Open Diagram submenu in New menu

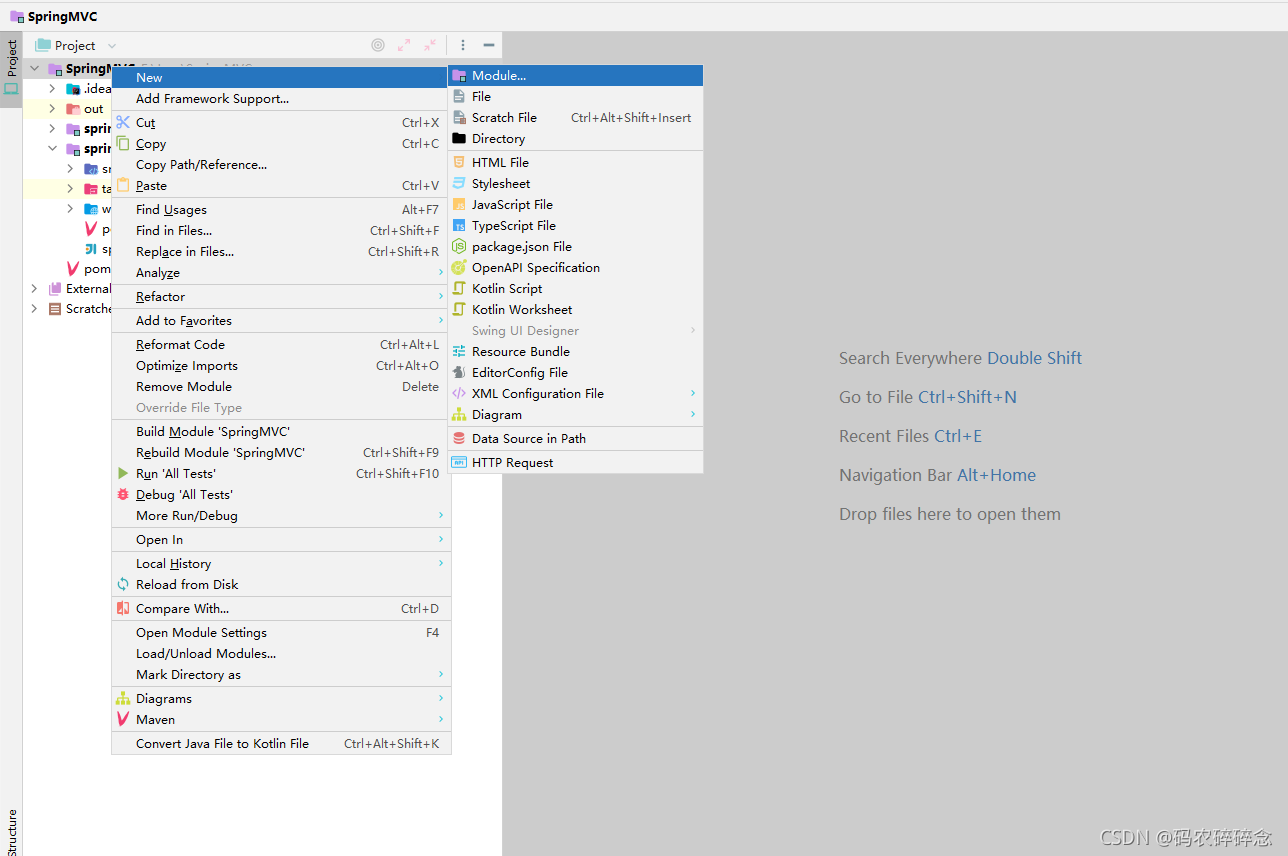576,414
